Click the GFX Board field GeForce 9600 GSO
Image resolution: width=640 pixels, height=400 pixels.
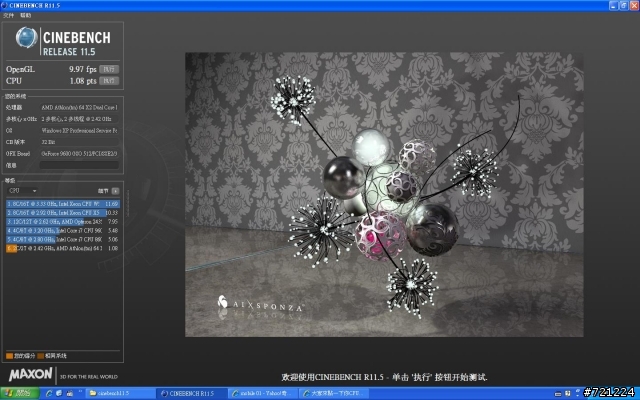[x=79, y=154]
